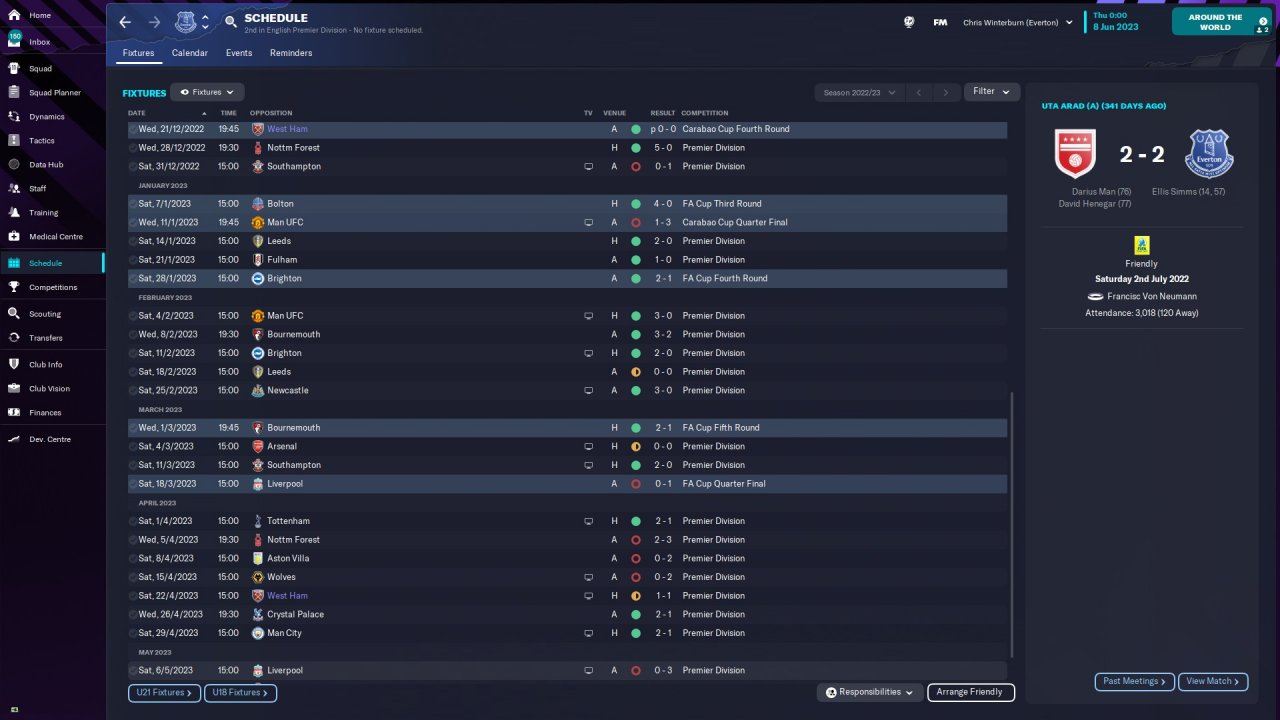Switch to the Fixtures tab

tap(138, 53)
